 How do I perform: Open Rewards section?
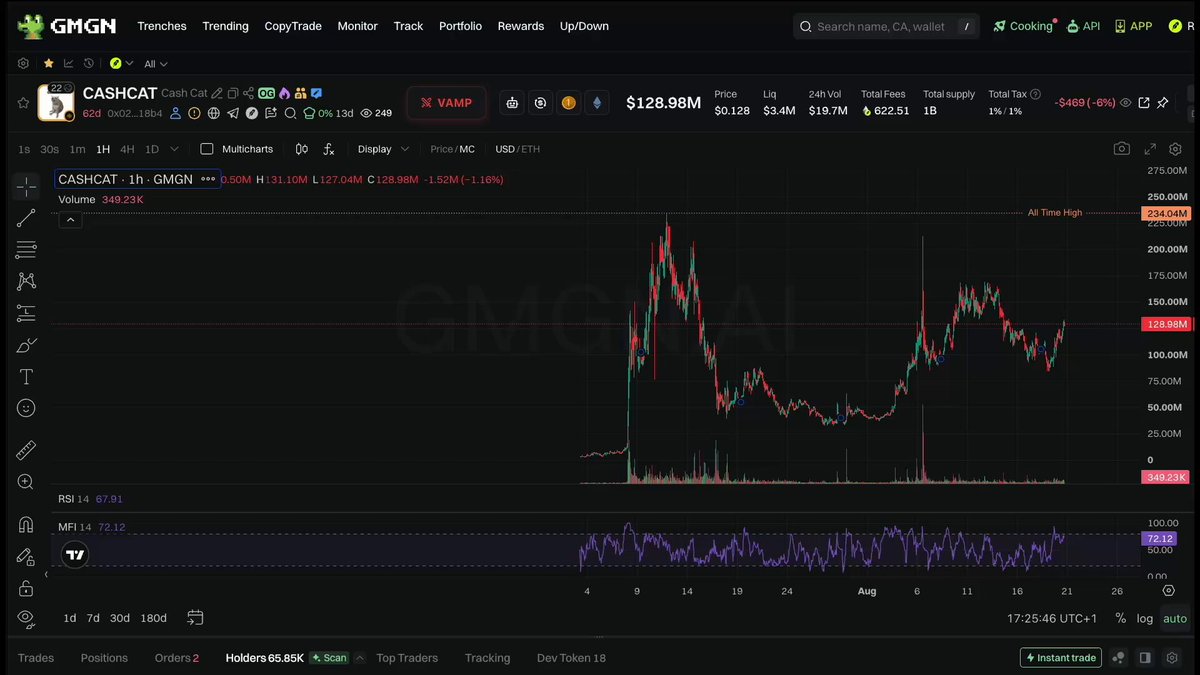(x=521, y=26)
